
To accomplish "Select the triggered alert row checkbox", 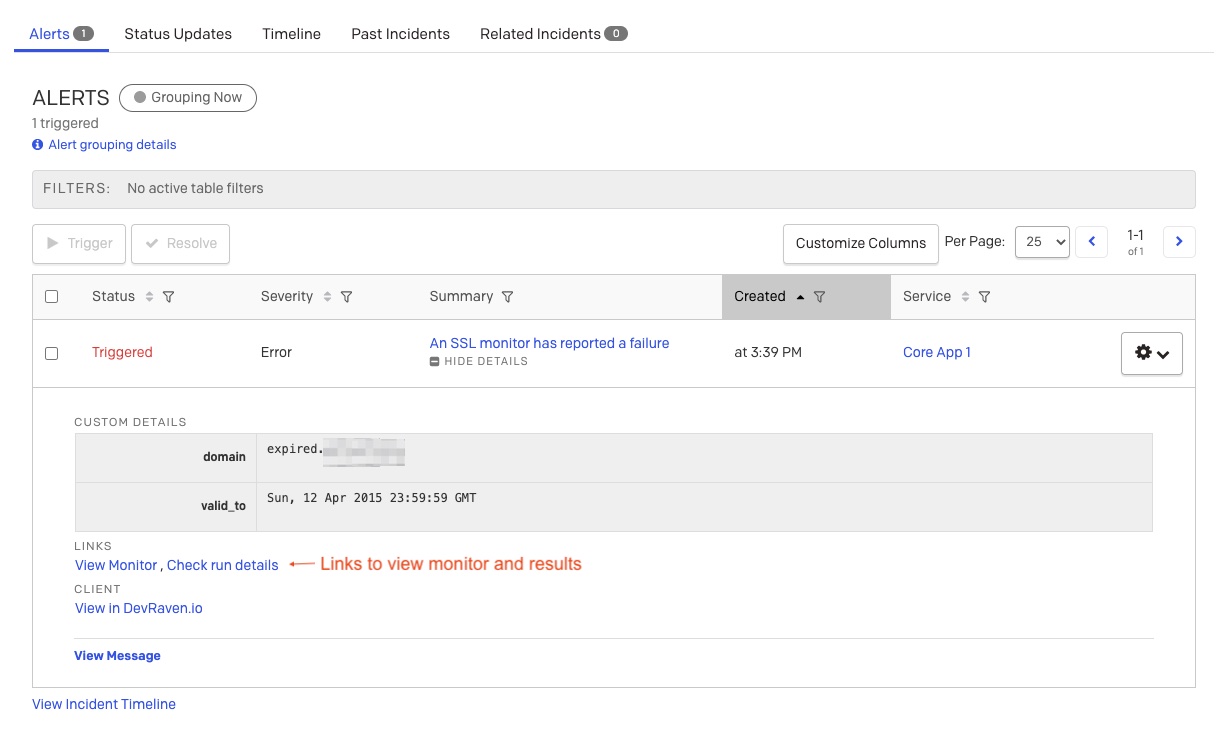I will point(52,352).
